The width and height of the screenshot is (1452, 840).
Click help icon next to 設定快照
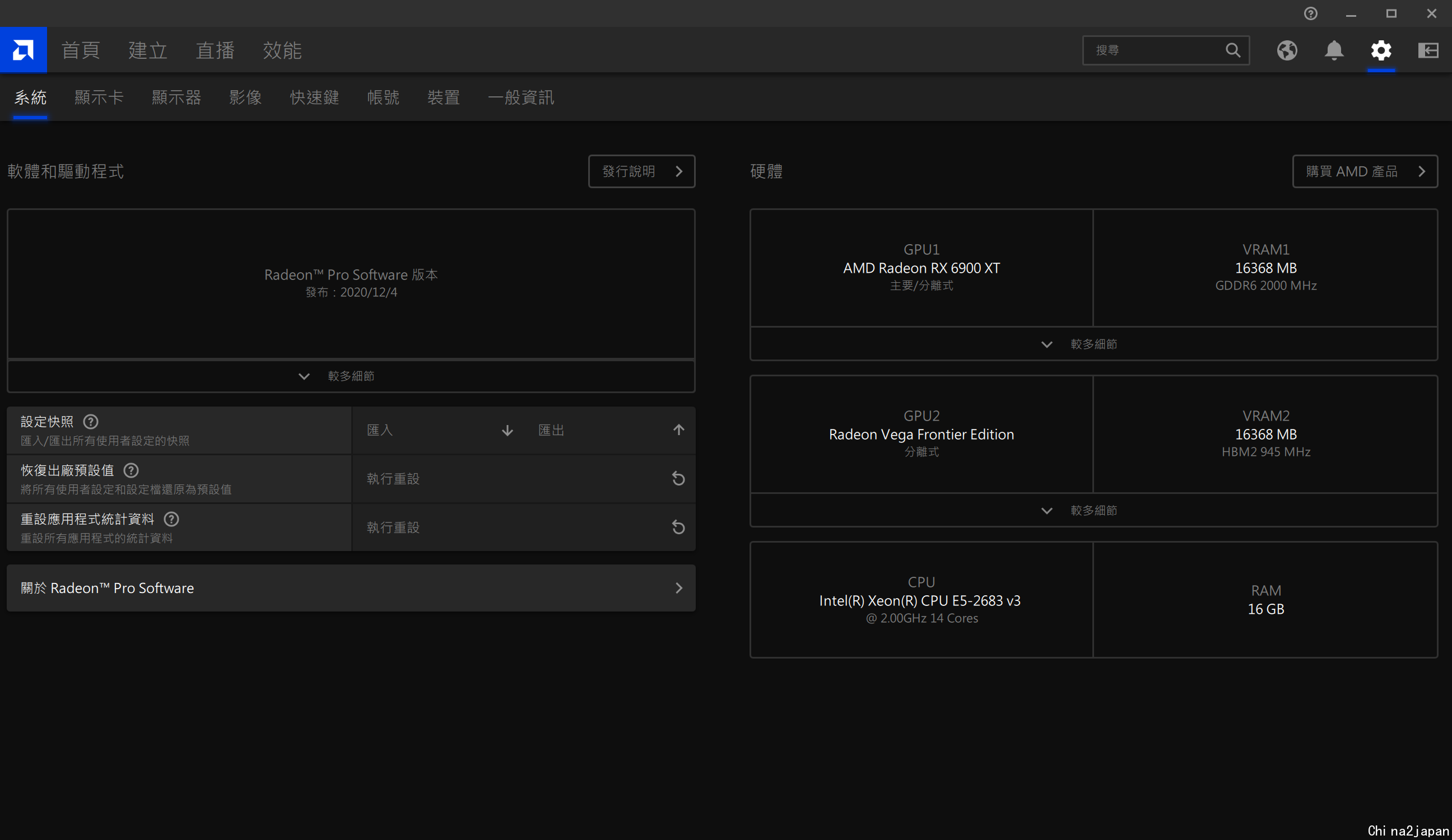(90, 421)
